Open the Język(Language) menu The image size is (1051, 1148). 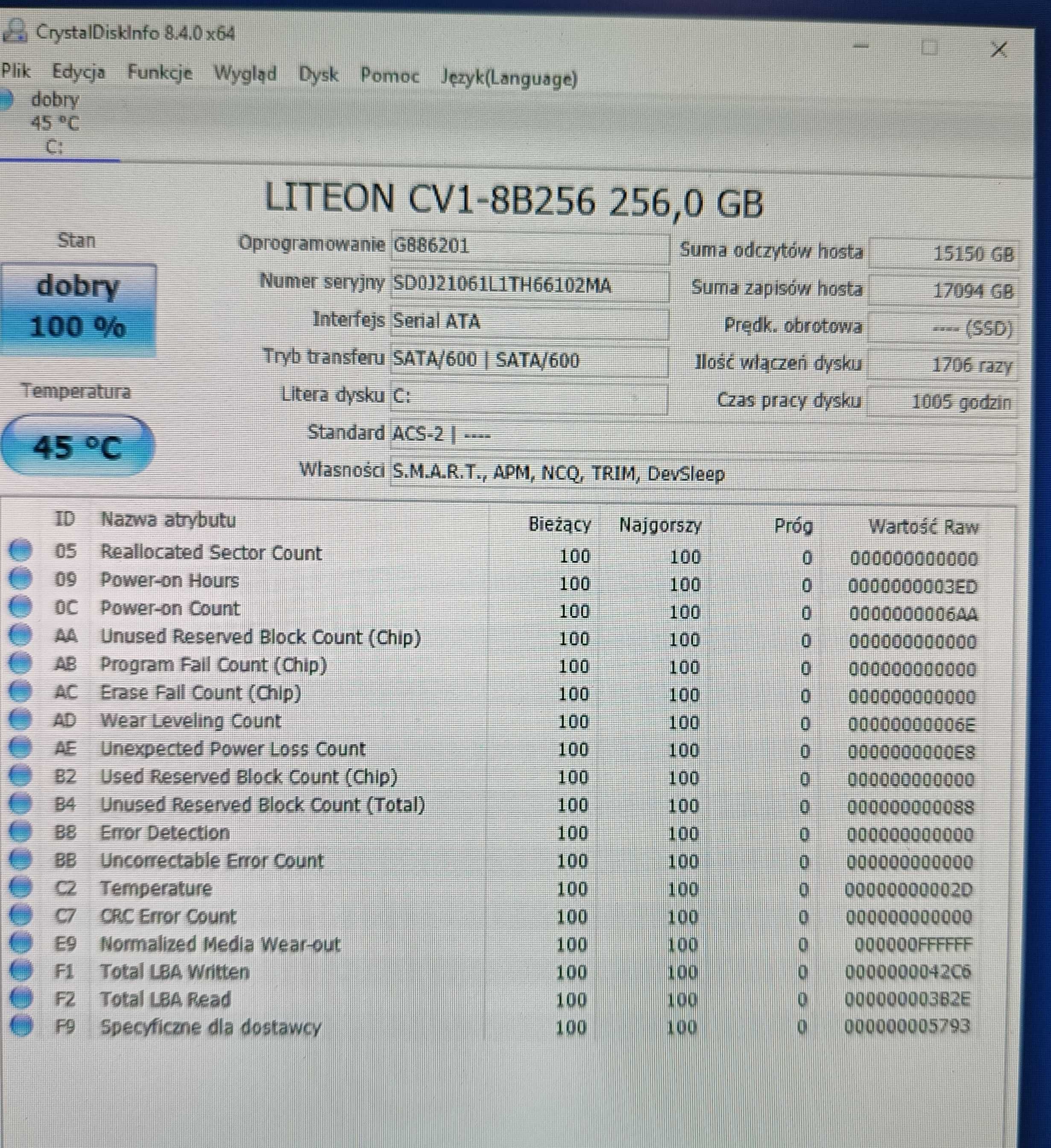[509, 77]
